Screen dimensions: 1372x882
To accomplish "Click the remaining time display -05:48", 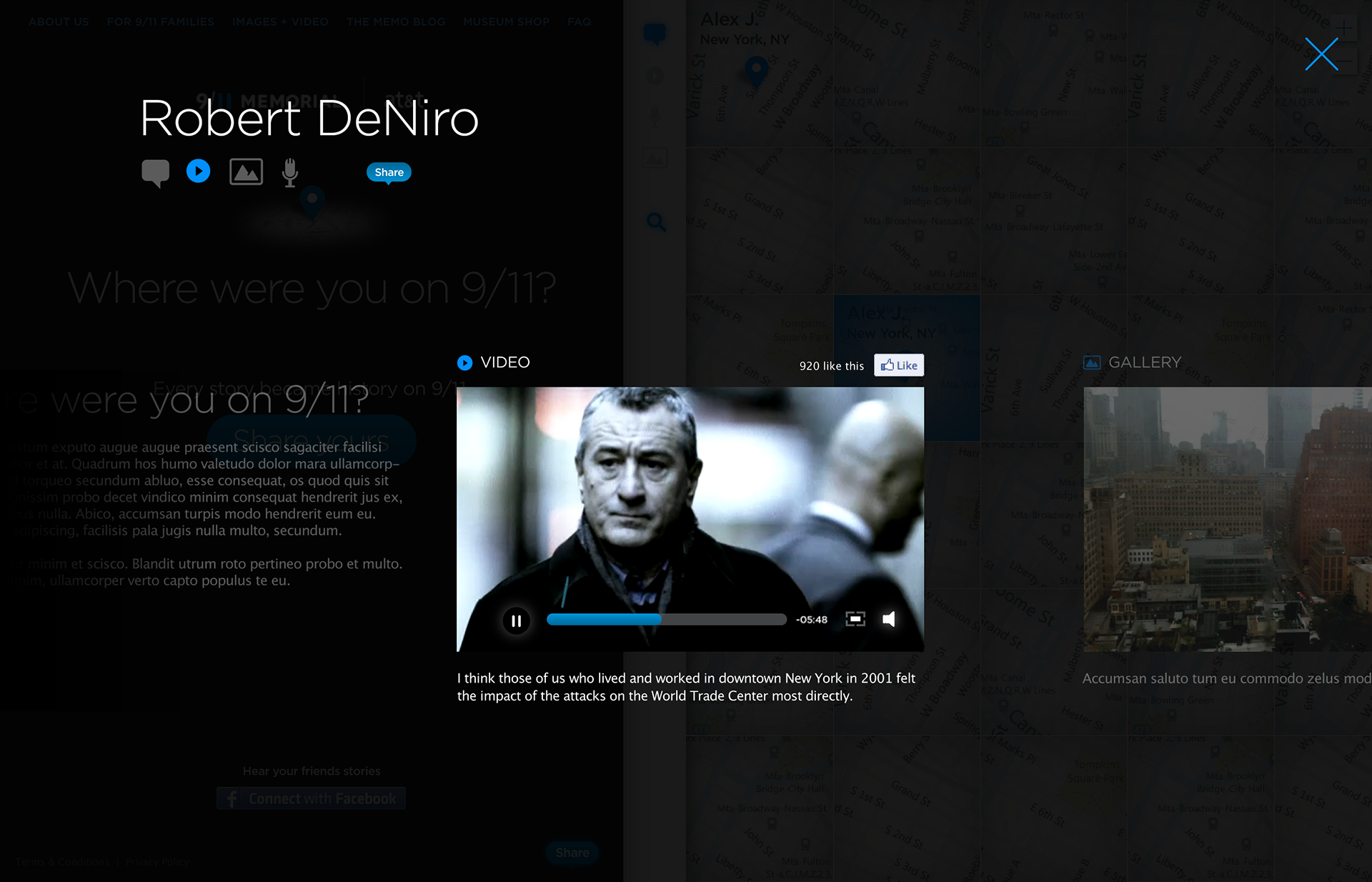I will (812, 620).
